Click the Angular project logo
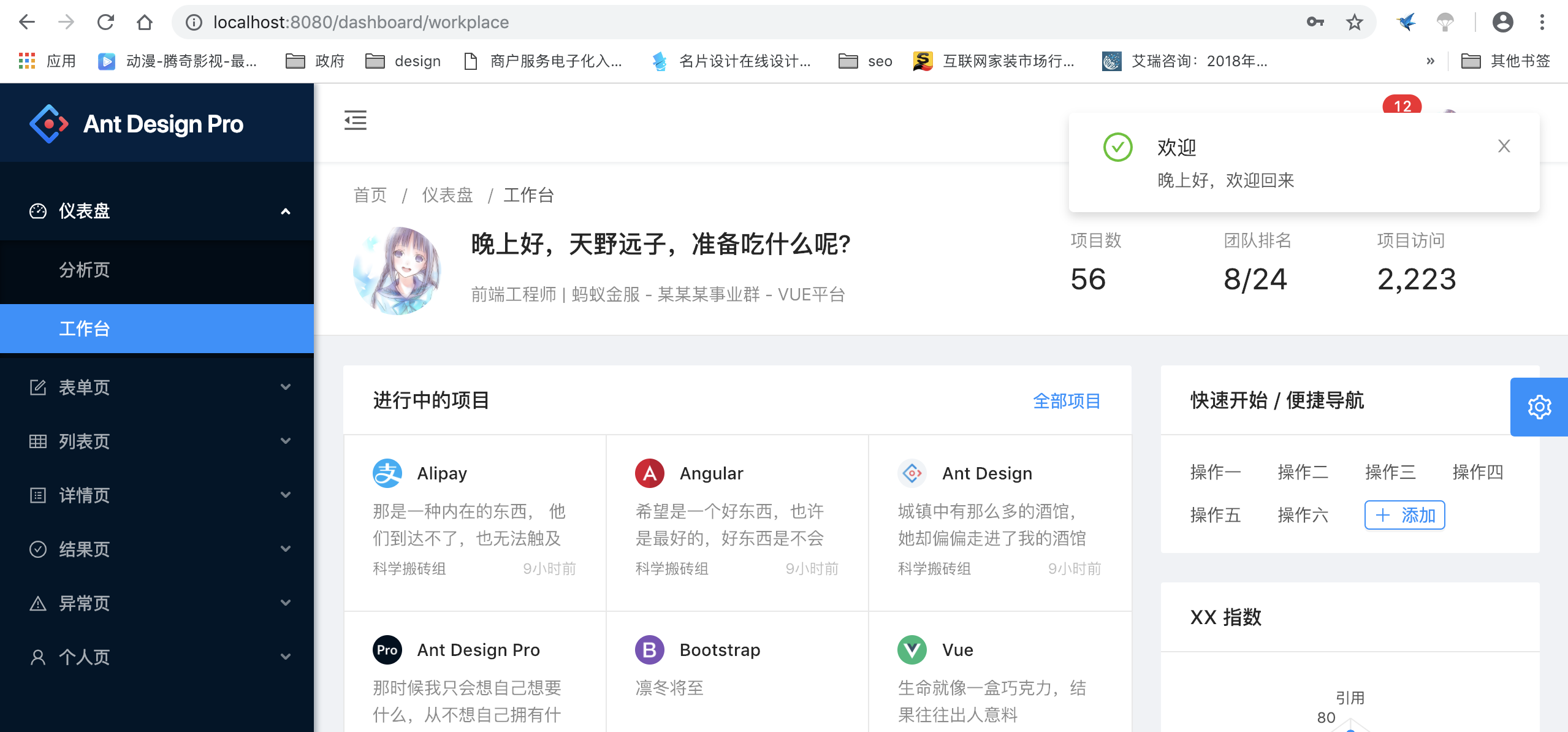The image size is (1568, 732). pos(650,473)
